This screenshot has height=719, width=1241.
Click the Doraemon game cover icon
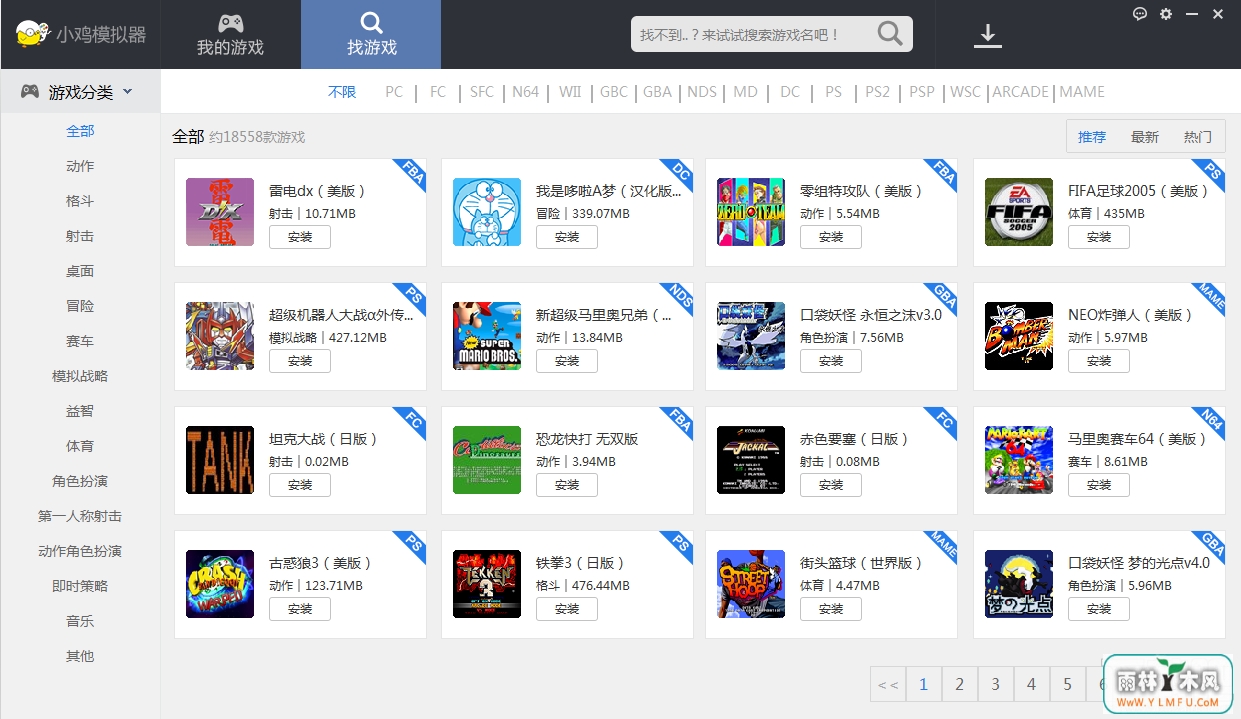tap(487, 212)
